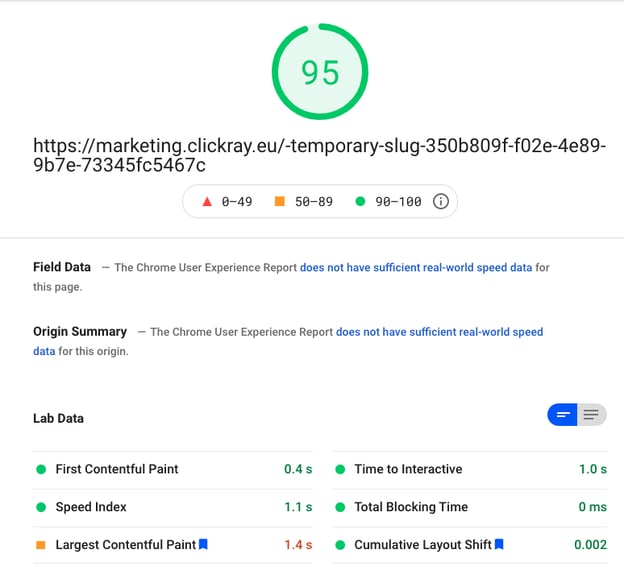Open the Origin Summary insufficient speed data link
Image resolution: width=624 pixels, height=566 pixels.
438,332
